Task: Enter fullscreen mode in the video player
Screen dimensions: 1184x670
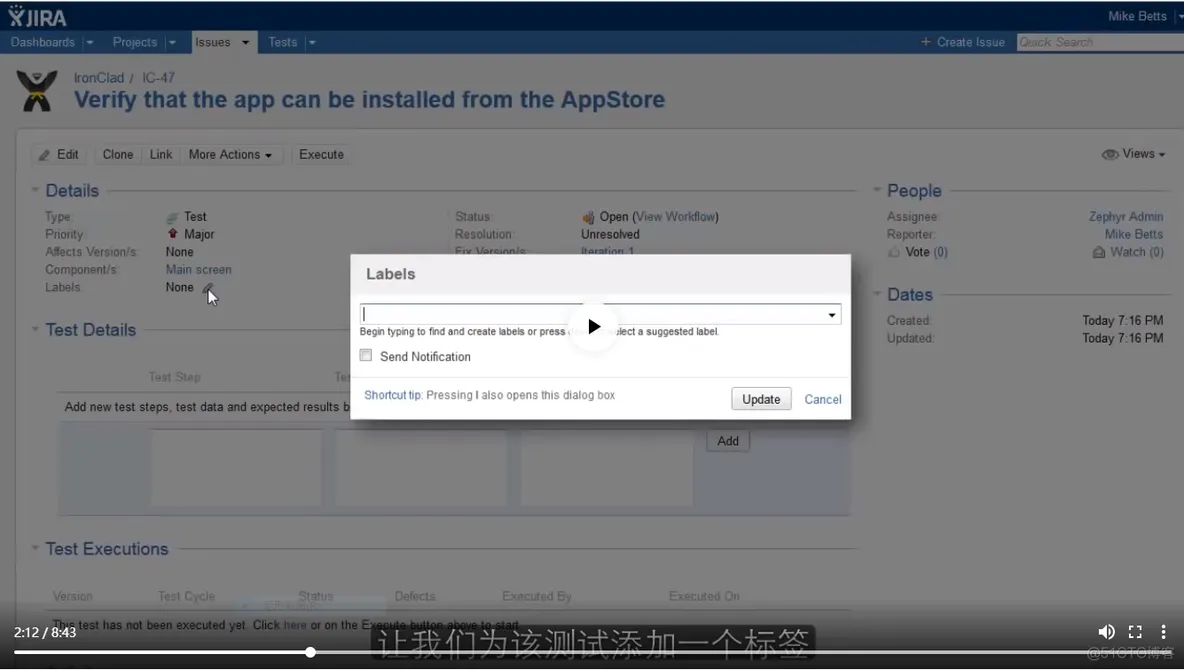Action: pyautogui.click(x=1135, y=631)
